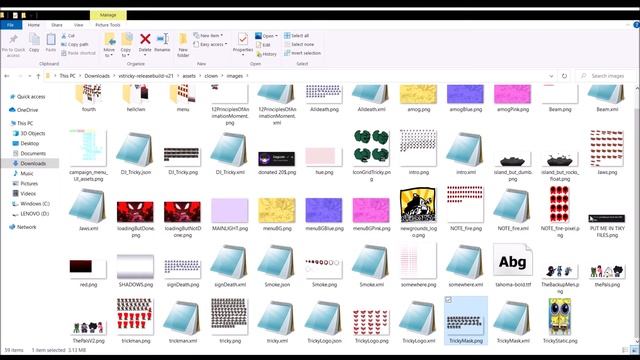Select newgrounds_logo.png file icon
The image size is (640, 360).
(x=418, y=205)
